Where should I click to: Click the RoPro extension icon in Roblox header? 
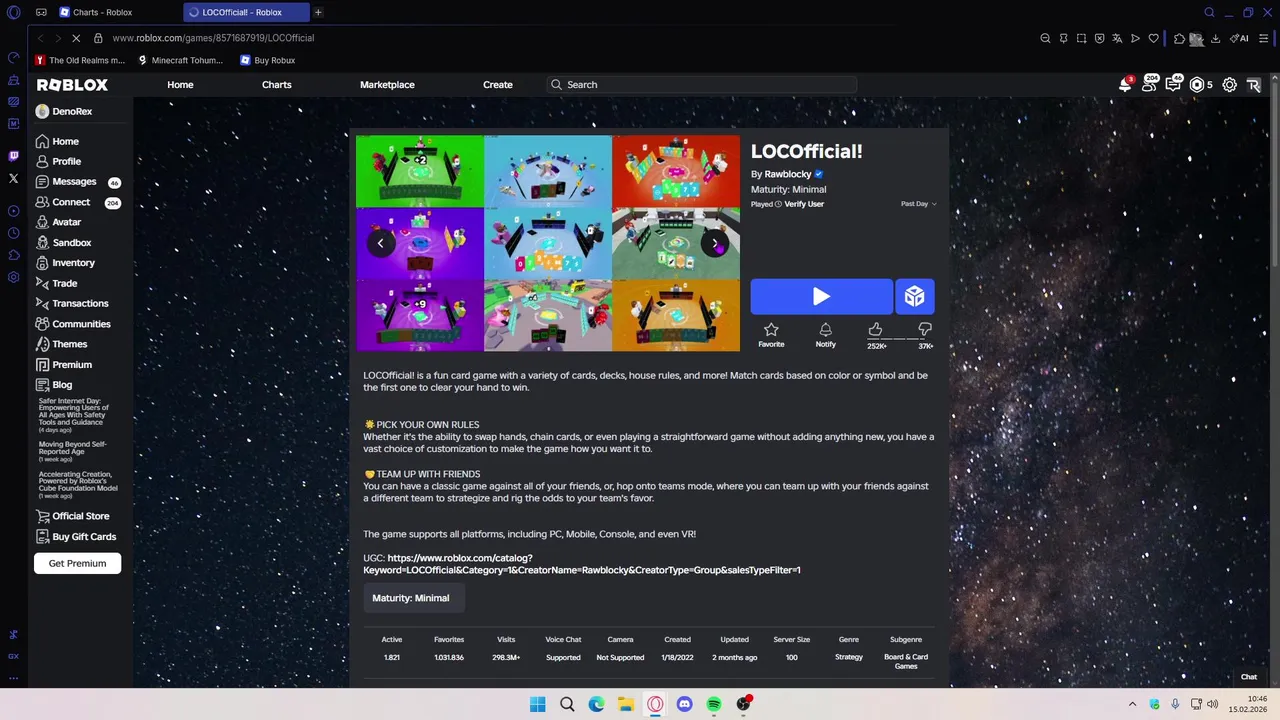tap(1254, 85)
